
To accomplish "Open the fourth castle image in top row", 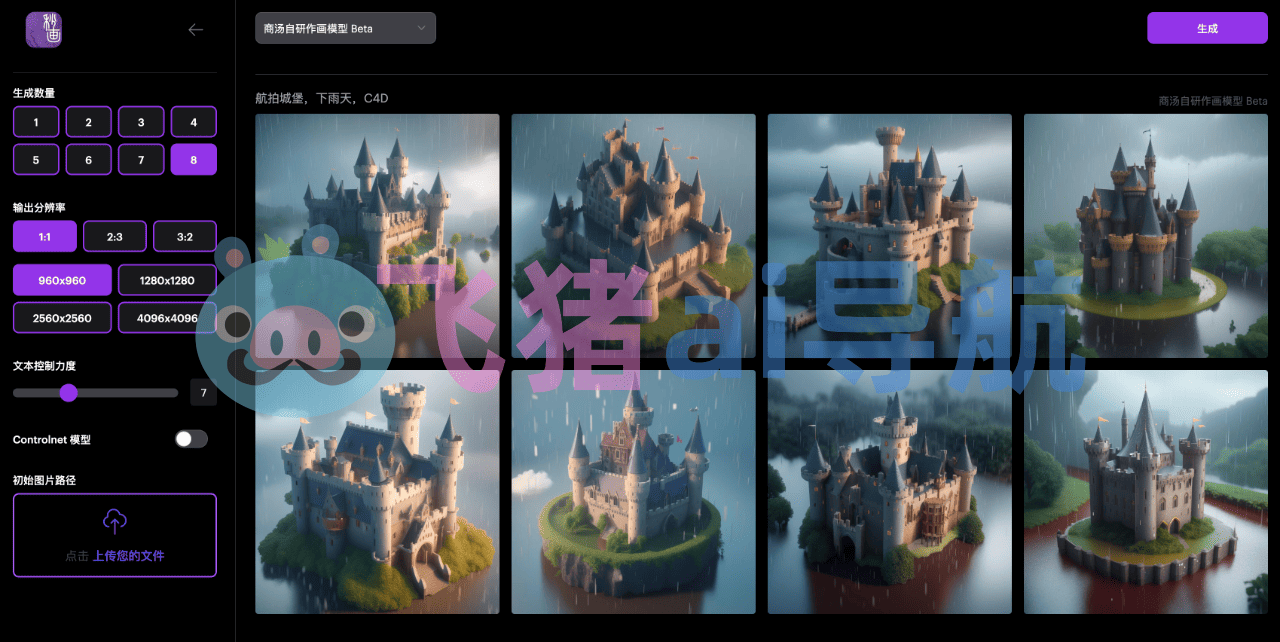I will 1146,236.
